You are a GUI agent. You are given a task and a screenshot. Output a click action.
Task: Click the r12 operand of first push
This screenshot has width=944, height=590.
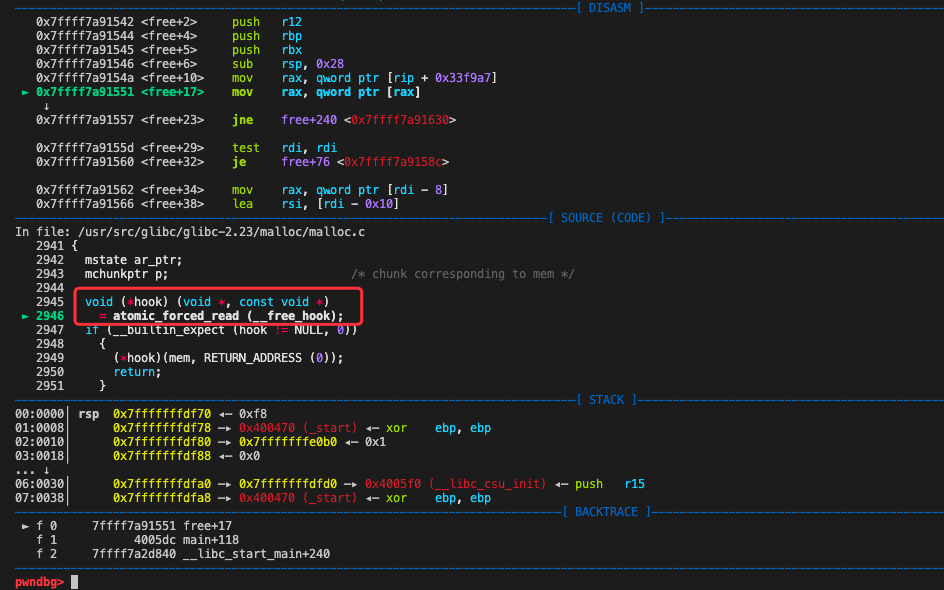(291, 22)
